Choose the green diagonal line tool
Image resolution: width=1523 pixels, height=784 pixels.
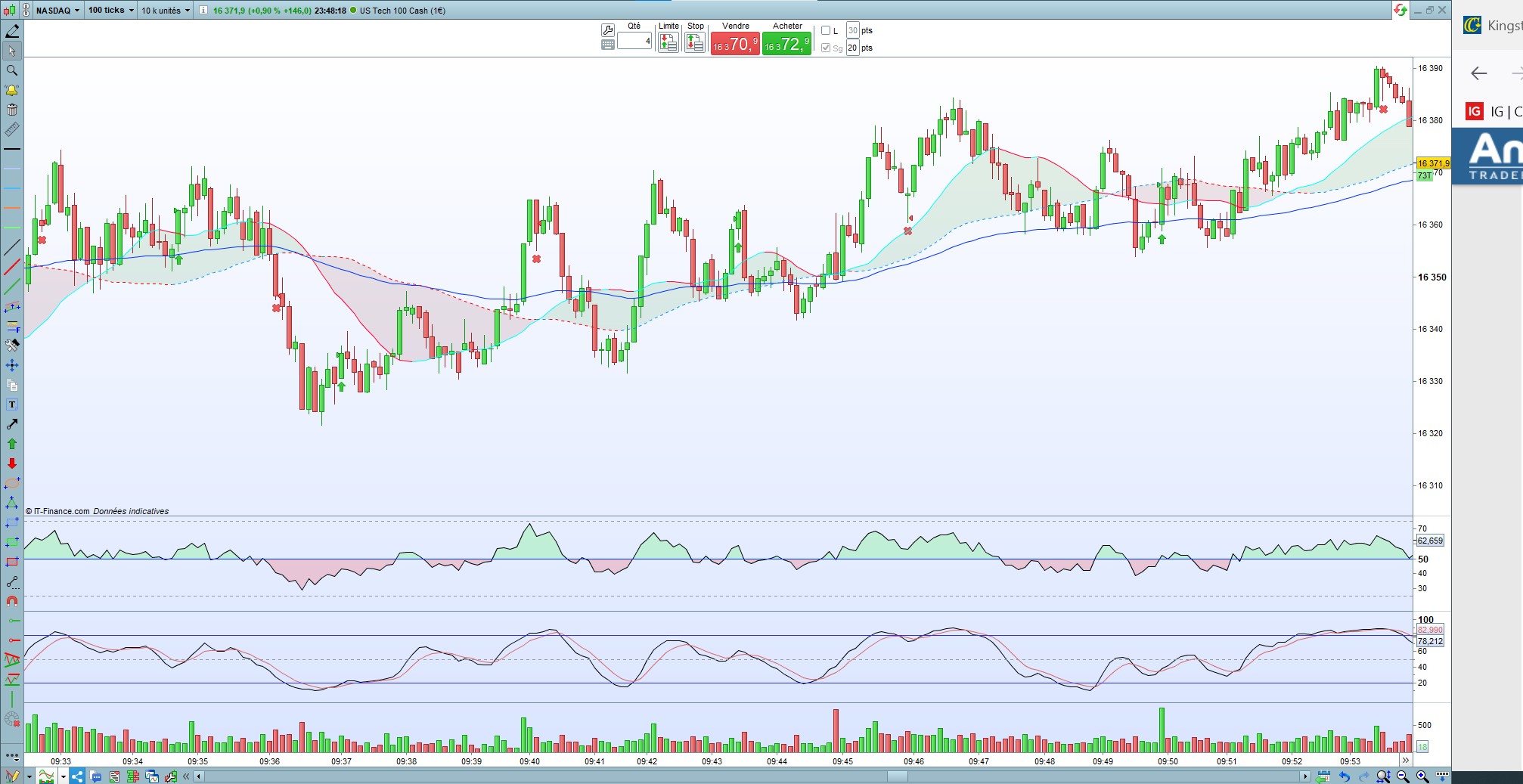coord(12,287)
